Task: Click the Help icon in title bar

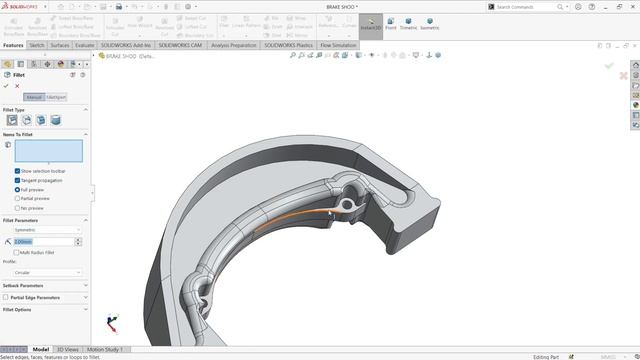Action: [x=591, y=7]
